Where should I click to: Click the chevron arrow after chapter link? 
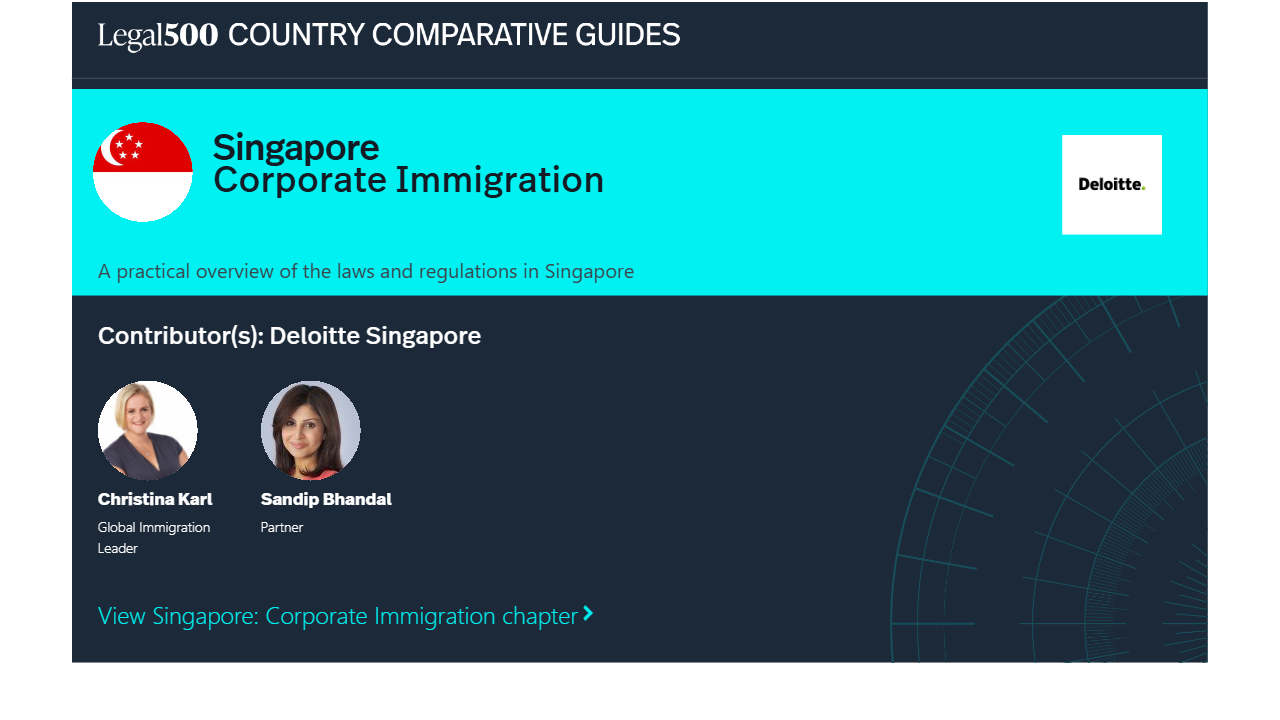(588, 614)
